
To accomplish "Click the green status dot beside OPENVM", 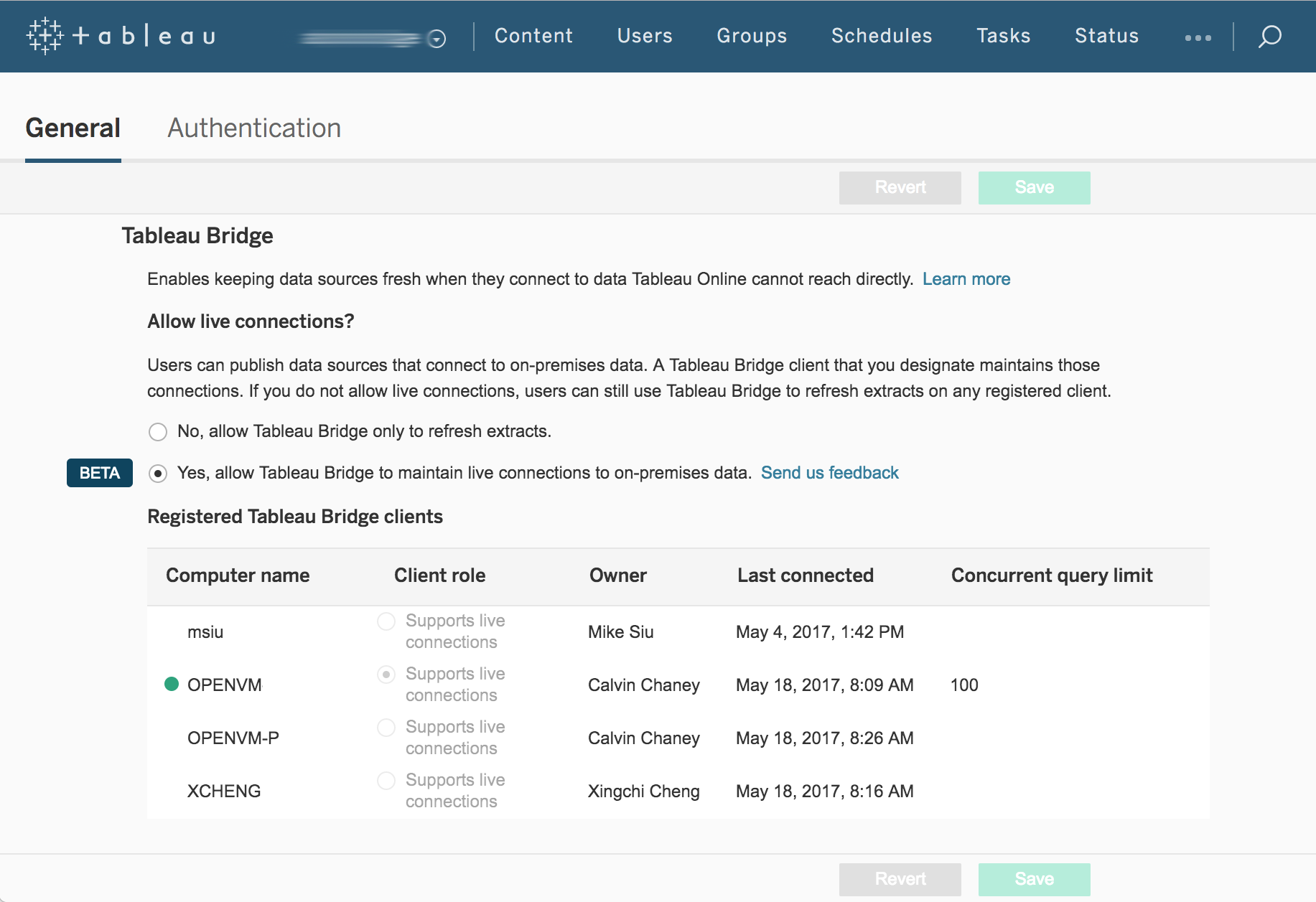I will point(172,684).
